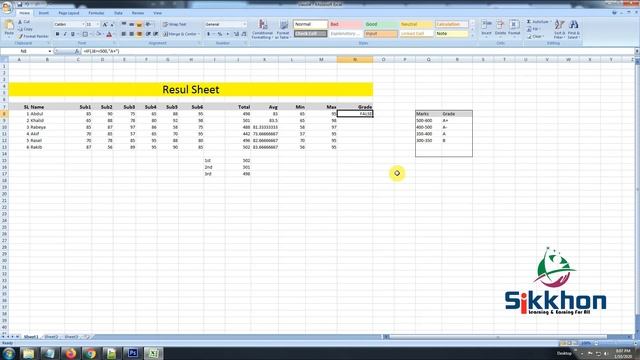Apply the Bad cell style swatch
640x360 pixels.
[x=345, y=24]
